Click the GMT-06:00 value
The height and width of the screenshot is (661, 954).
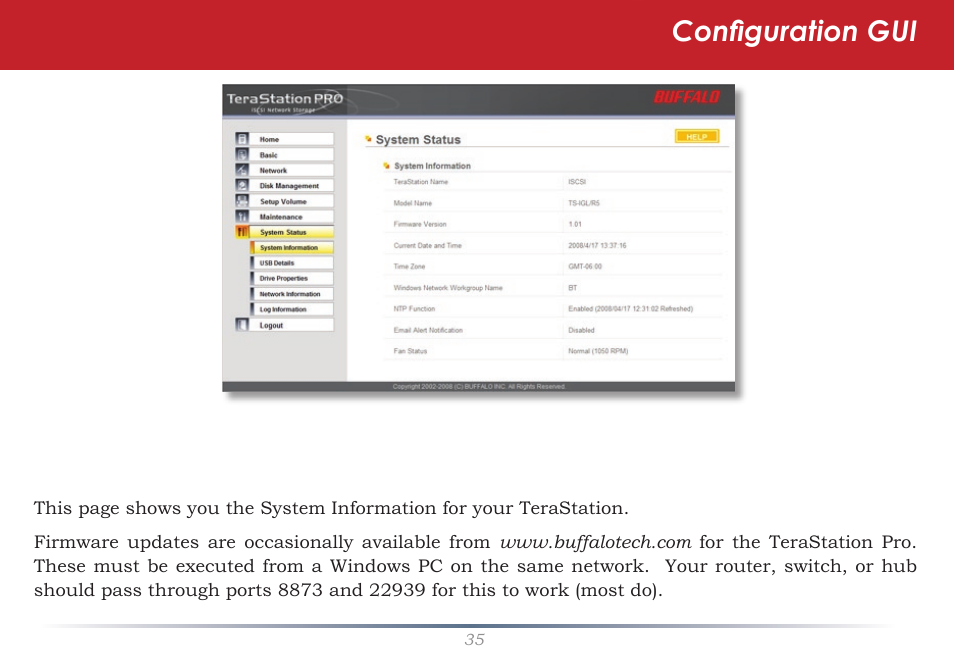pyautogui.click(x=585, y=266)
